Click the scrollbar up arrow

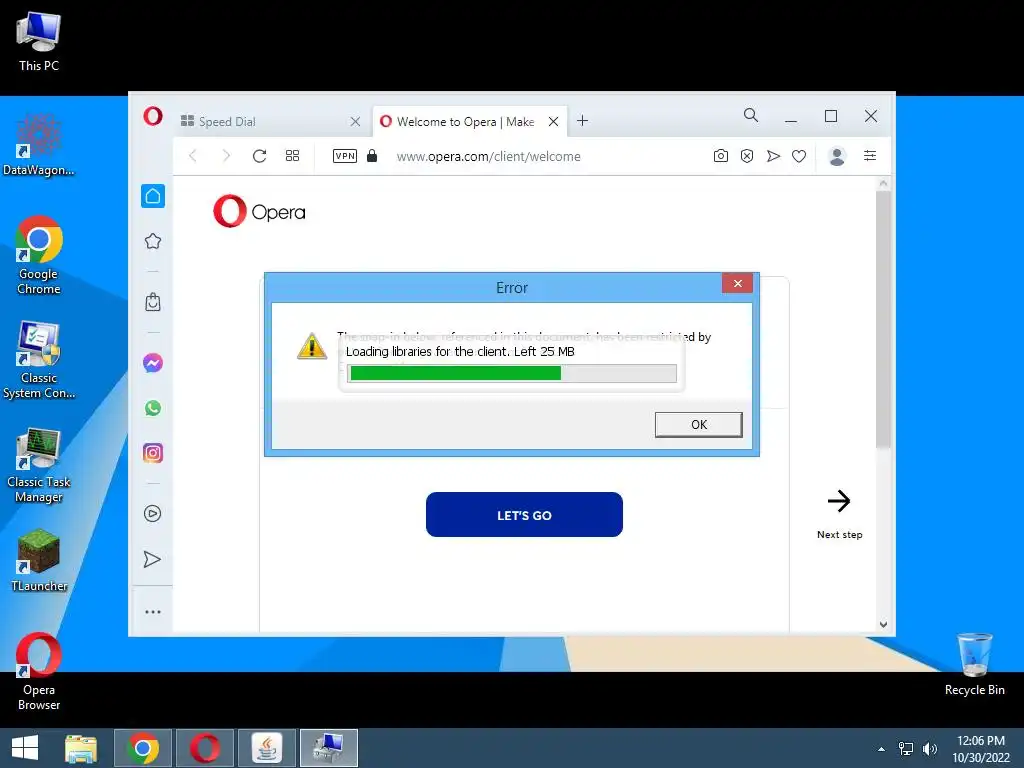[x=883, y=184]
